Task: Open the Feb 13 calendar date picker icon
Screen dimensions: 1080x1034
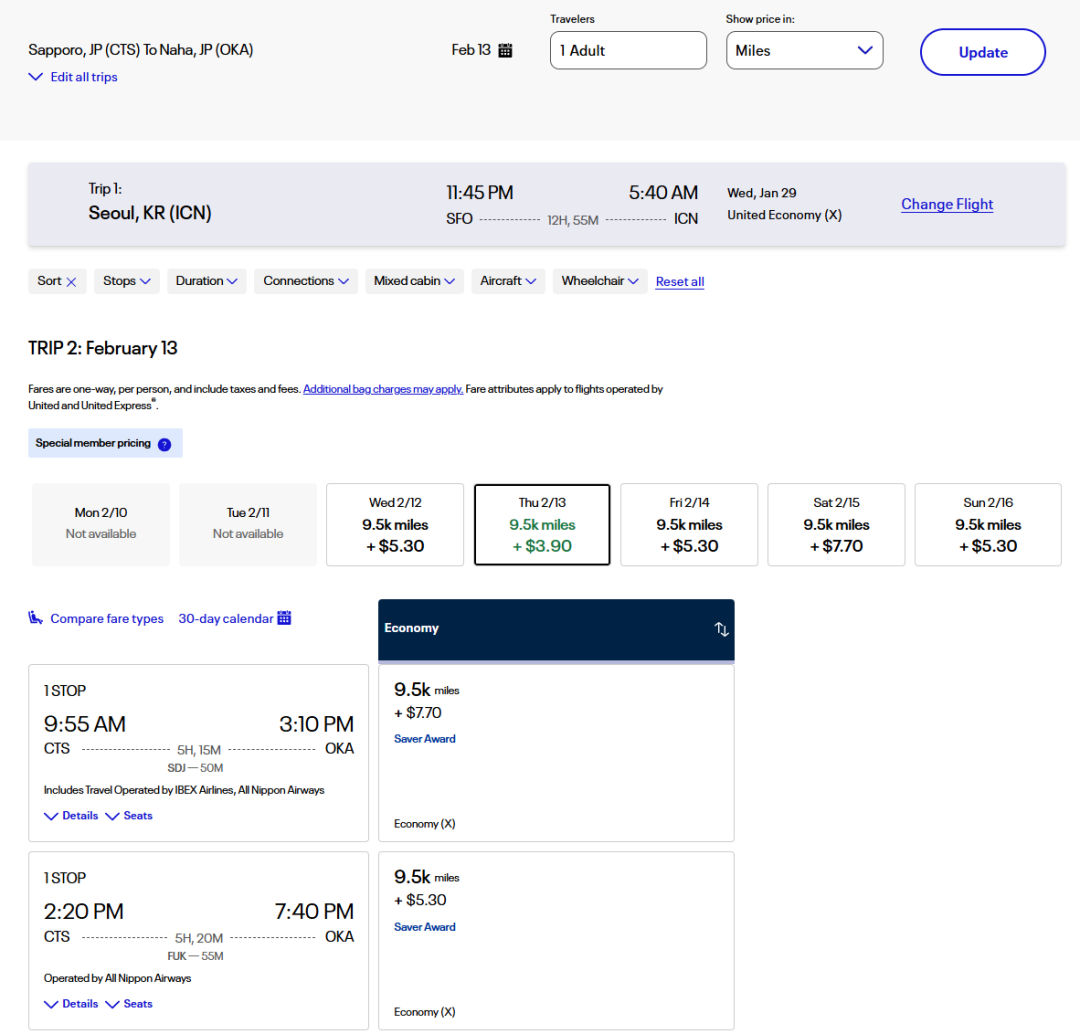Action: coord(505,50)
